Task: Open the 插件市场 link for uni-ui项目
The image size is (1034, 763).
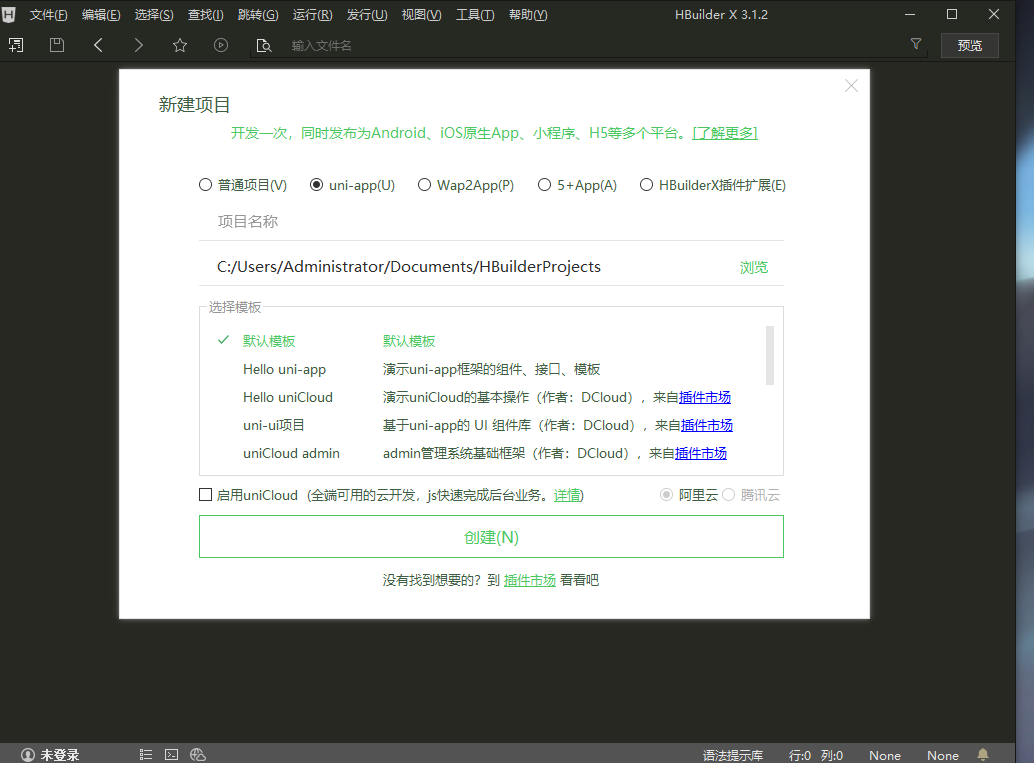Action: pyautogui.click(x=707, y=425)
